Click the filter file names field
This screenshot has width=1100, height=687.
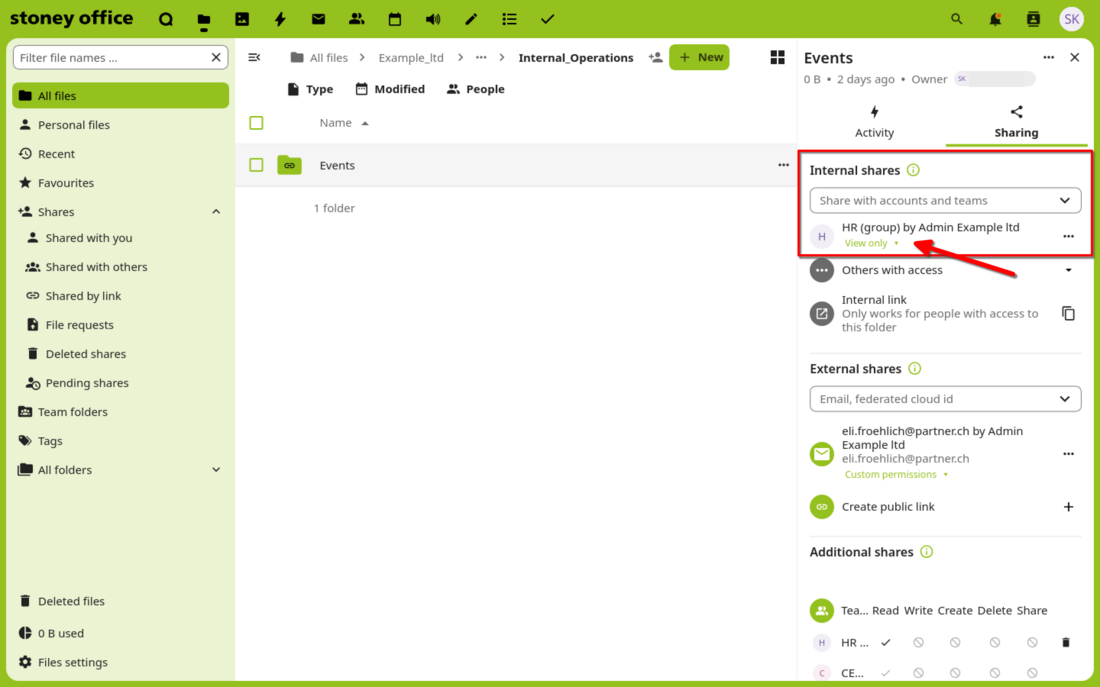tap(112, 58)
